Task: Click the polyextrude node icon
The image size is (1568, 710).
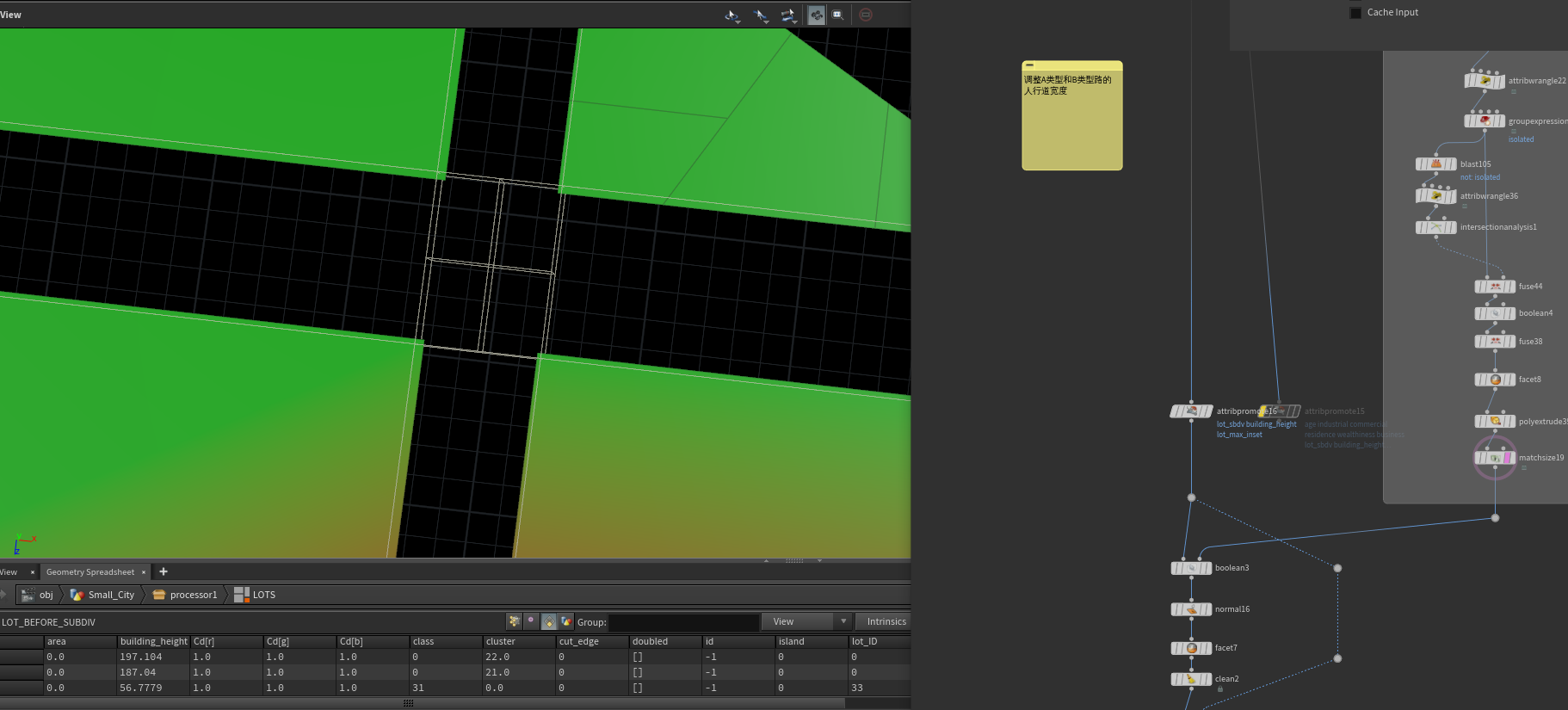Action: pyautogui.click(x=1495, y=421)
